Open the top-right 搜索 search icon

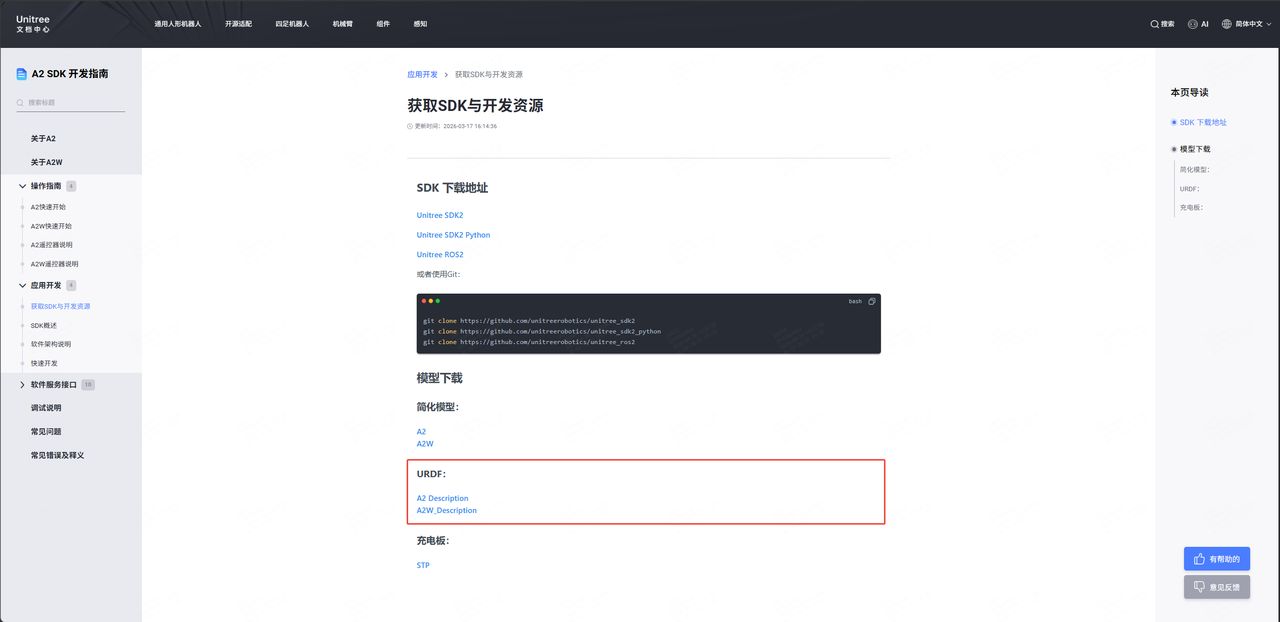(1162, 24)
